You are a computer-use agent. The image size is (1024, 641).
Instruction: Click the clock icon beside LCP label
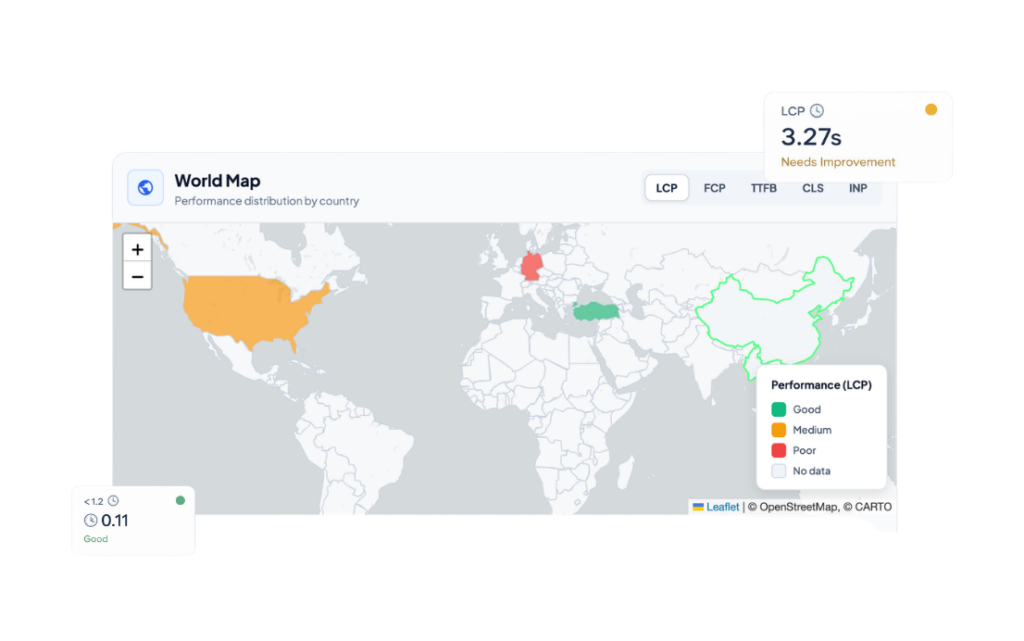click(817, 111)
